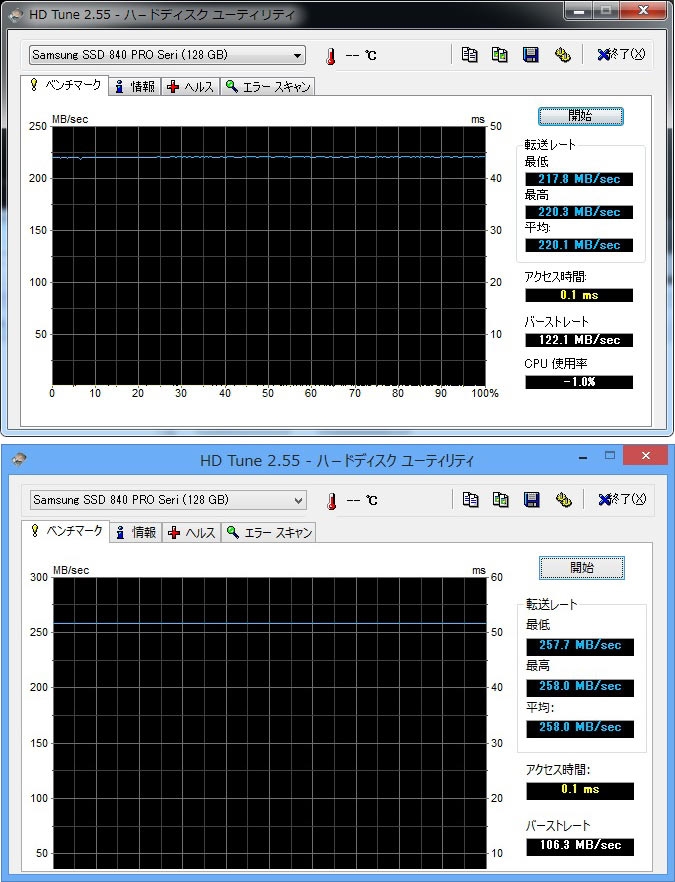Viewport: 675px width, 882px height.
Task: Click copy screenshot icon in lower window
Action: [x=501, y=500]
